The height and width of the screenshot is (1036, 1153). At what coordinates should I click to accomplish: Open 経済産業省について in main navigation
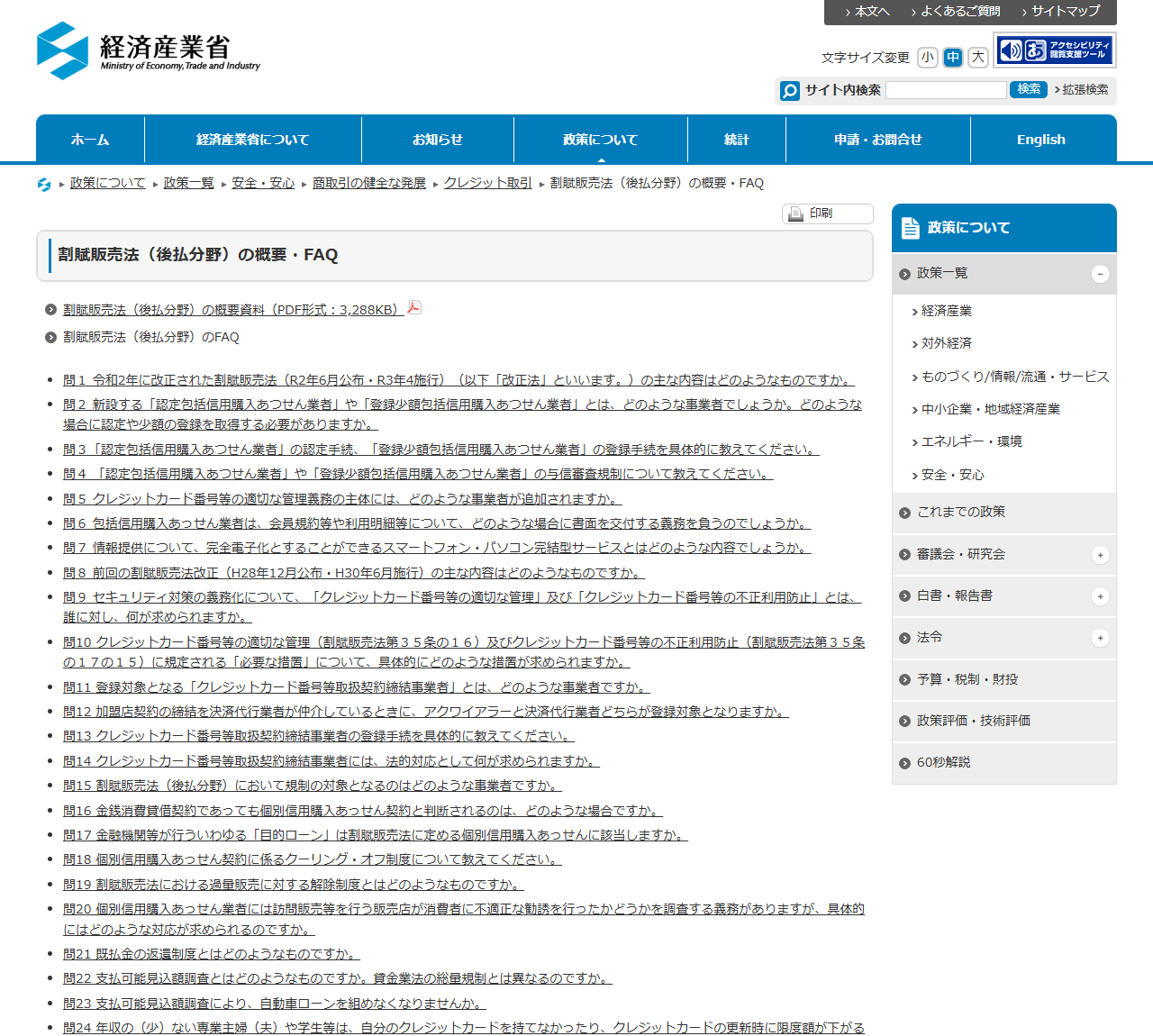[x=253, y=140]
